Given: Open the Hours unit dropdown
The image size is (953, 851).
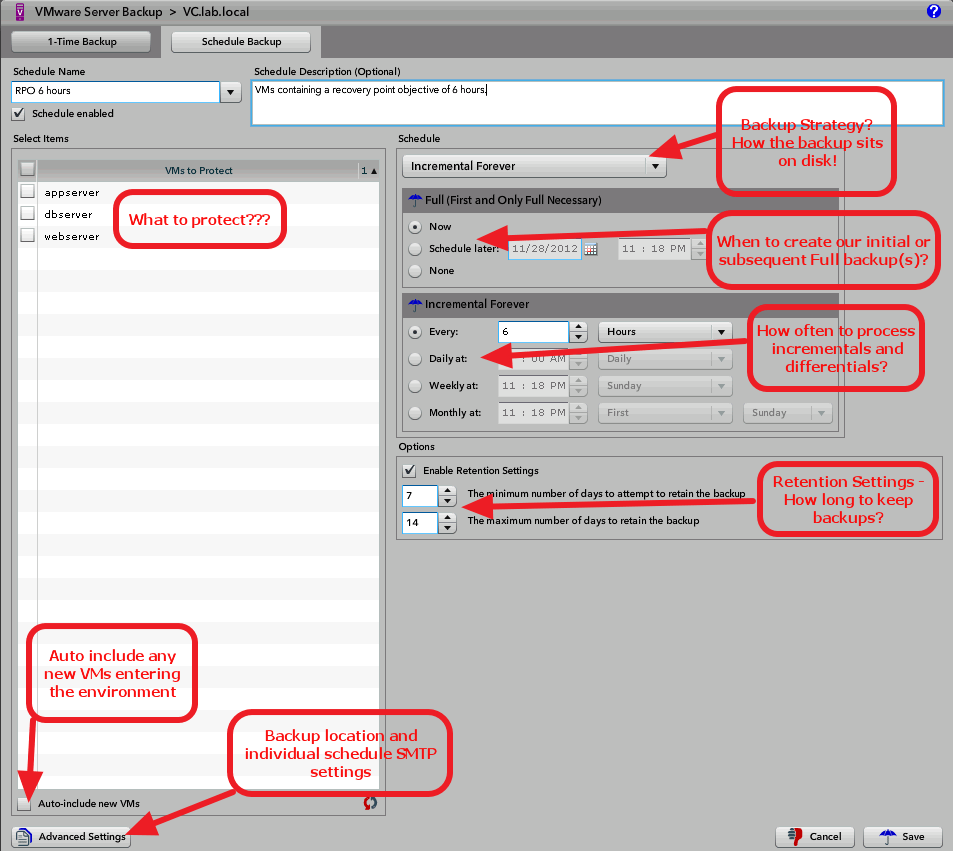Looking at the screenshot, I should (665, 332).
